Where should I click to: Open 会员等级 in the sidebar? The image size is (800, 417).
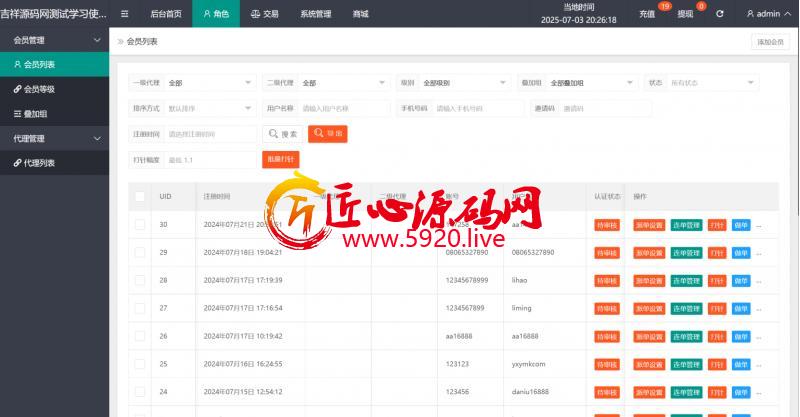coord(40,89)
